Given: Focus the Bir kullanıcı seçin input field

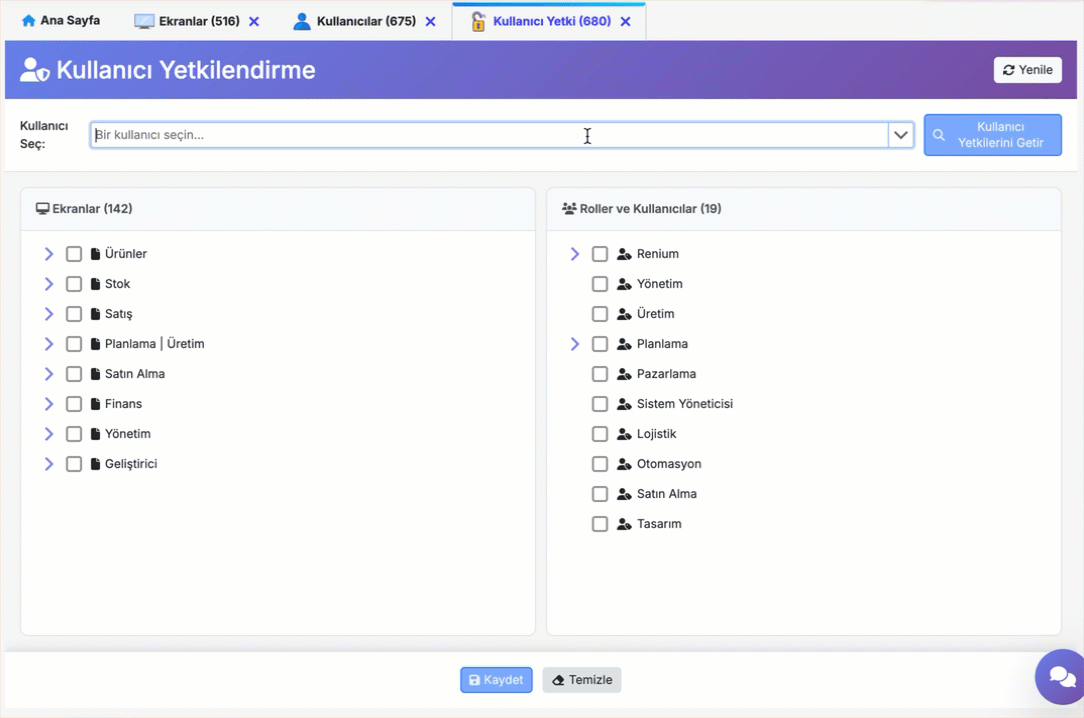Looking at the screenshot, I should point(488,135).
